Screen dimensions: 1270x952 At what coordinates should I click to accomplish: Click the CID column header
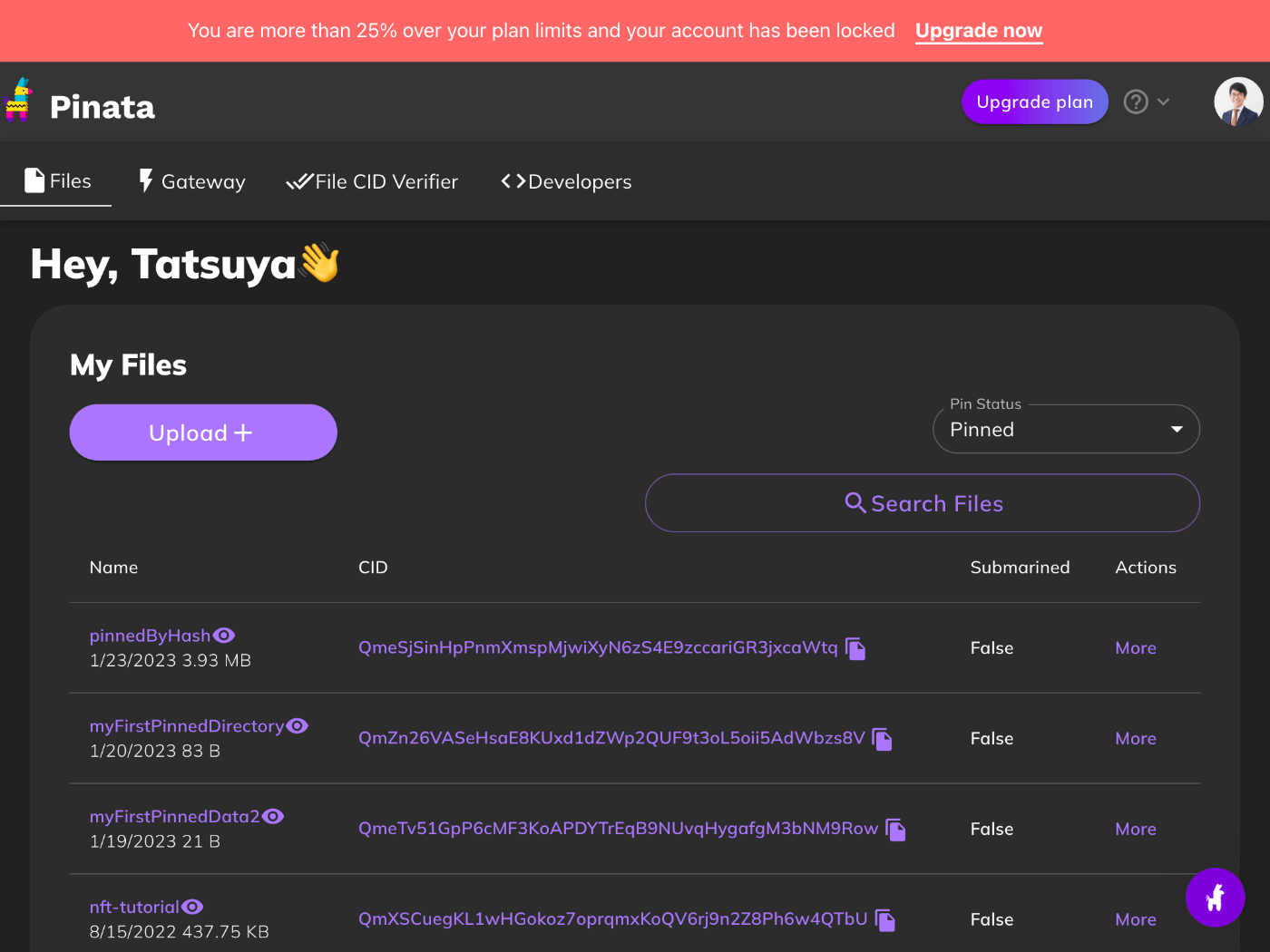[373, 568]
